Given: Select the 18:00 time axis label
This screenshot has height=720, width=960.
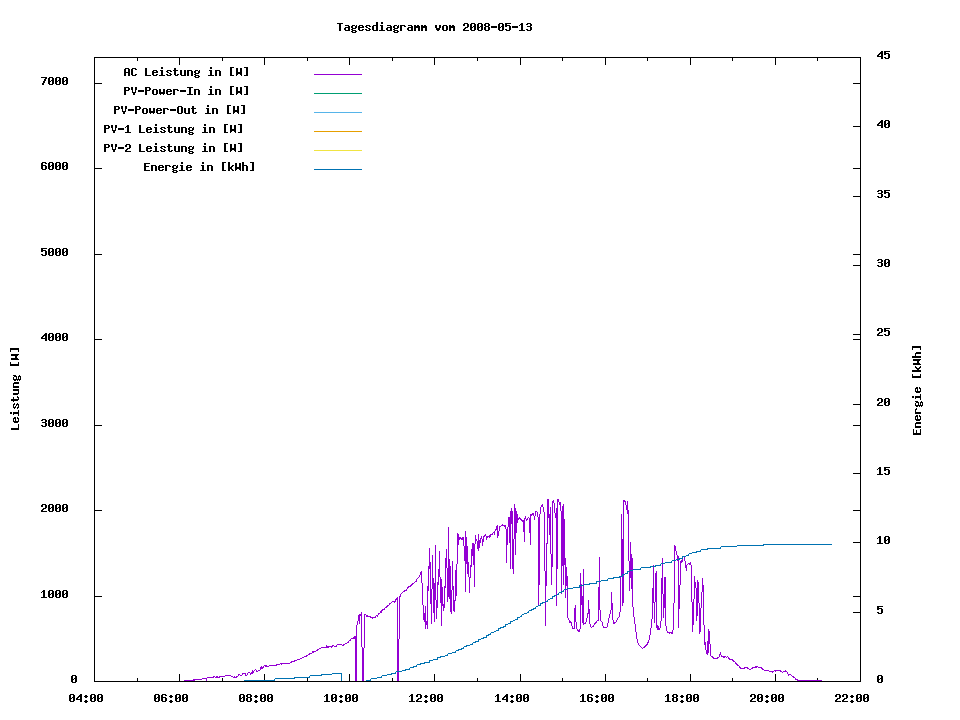Looking at the screenshot, I should coord(681,698).
